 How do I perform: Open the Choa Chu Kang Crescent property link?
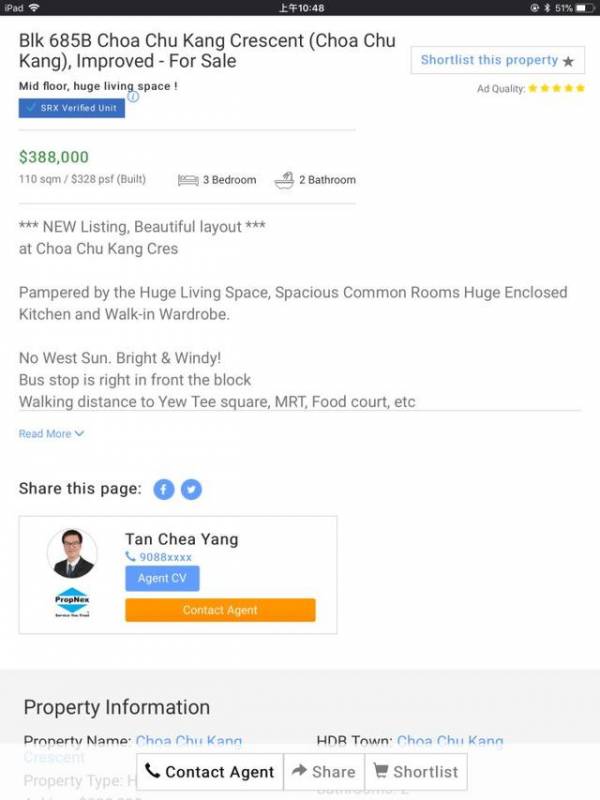tap(188, 742)
